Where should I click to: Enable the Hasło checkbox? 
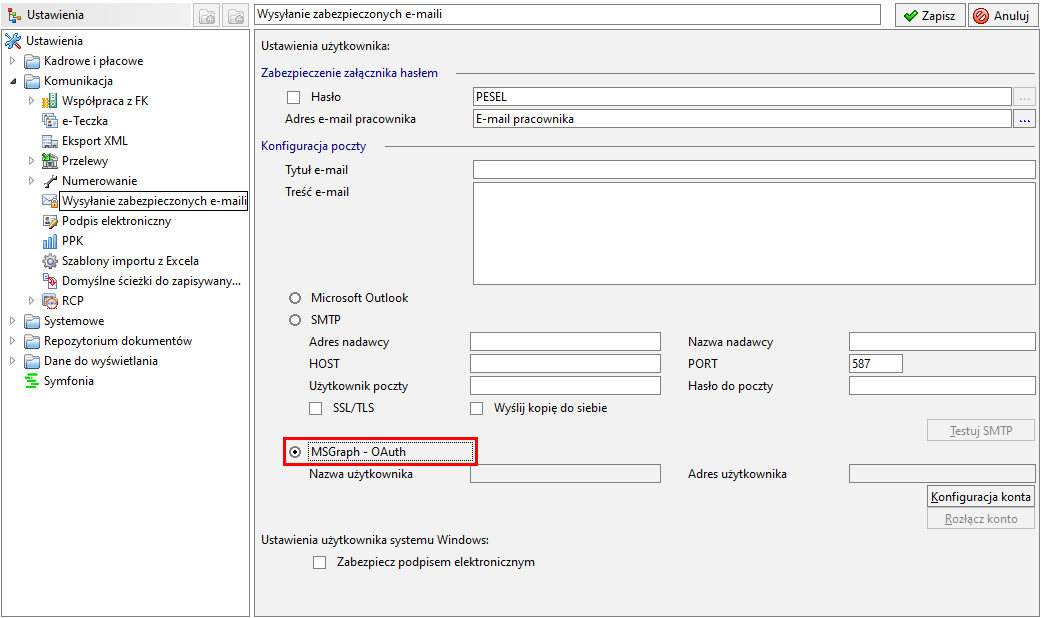coord(293,98)
